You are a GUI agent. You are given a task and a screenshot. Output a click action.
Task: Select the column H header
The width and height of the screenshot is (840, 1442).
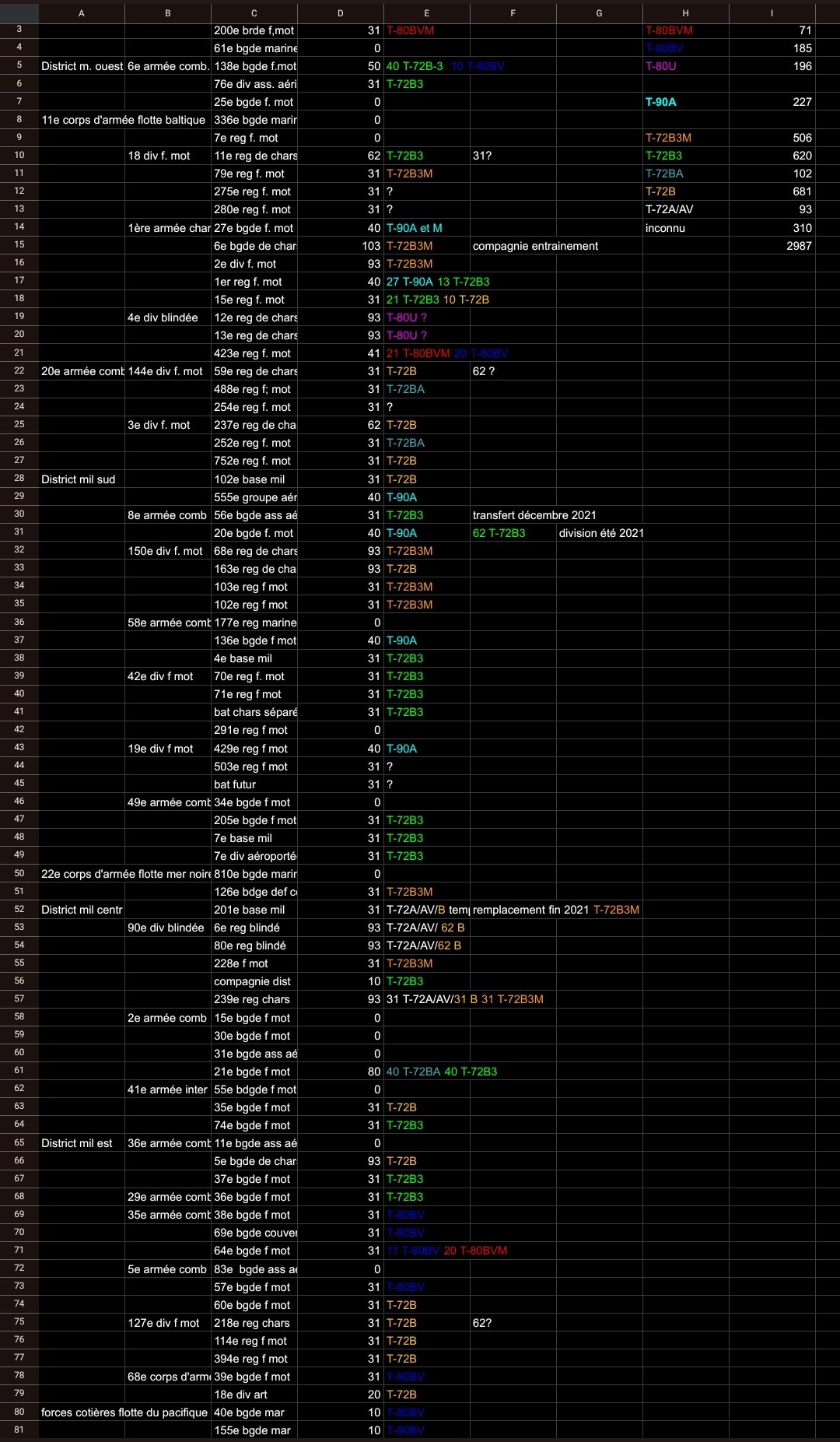[685, 13]
